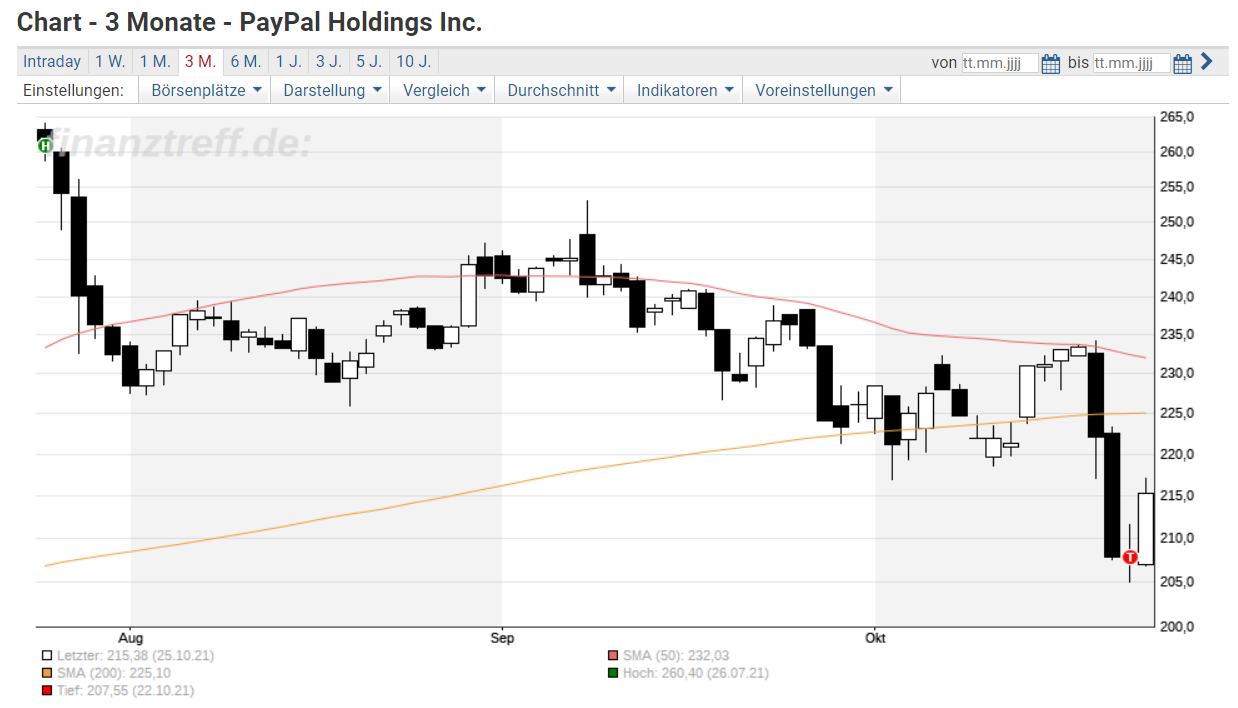
Task: Select the 1 W. timeframe tab
Action: (x=110, y=61)
